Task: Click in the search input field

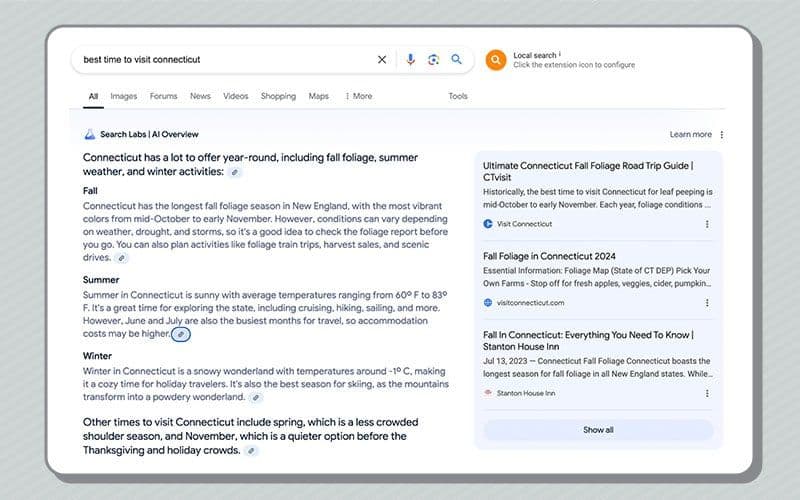Action: point(220,60)
